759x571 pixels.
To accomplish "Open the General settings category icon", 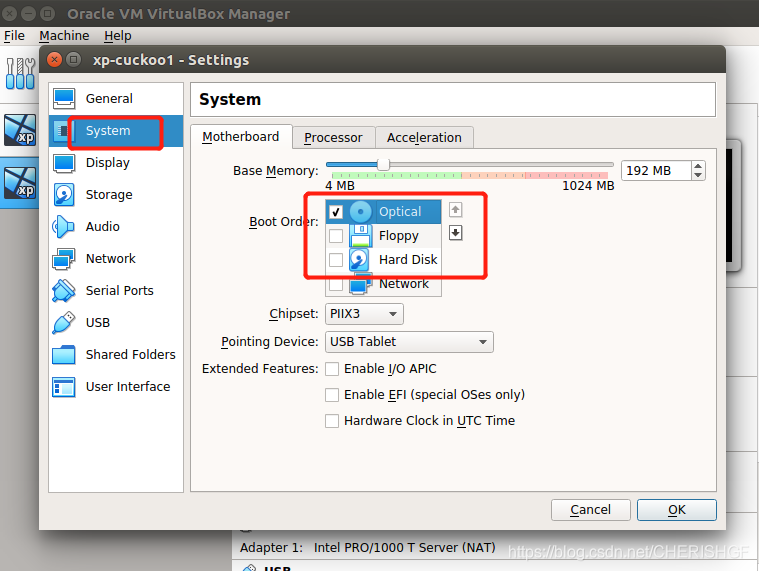I will point(64,98).
